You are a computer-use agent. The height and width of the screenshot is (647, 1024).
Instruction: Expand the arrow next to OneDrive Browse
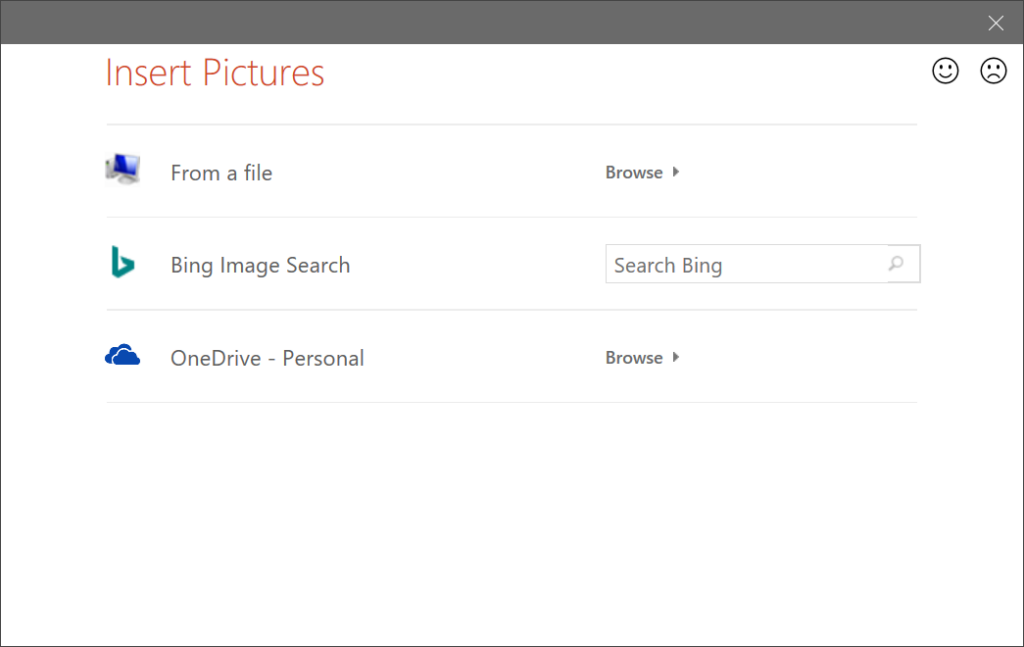pyautogui.click(x=677, y=357)
